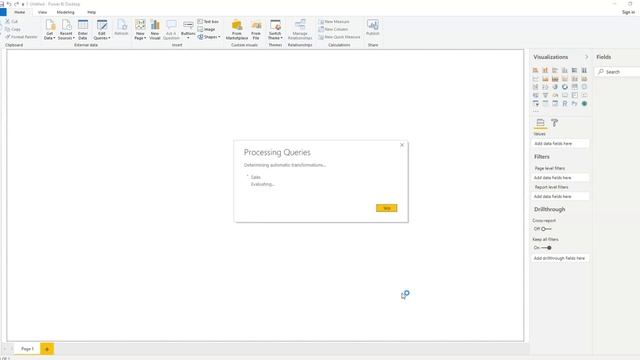Switch to the View ribbon tab
The height and width of the screenshot is (360, 640).
(42, 12)
